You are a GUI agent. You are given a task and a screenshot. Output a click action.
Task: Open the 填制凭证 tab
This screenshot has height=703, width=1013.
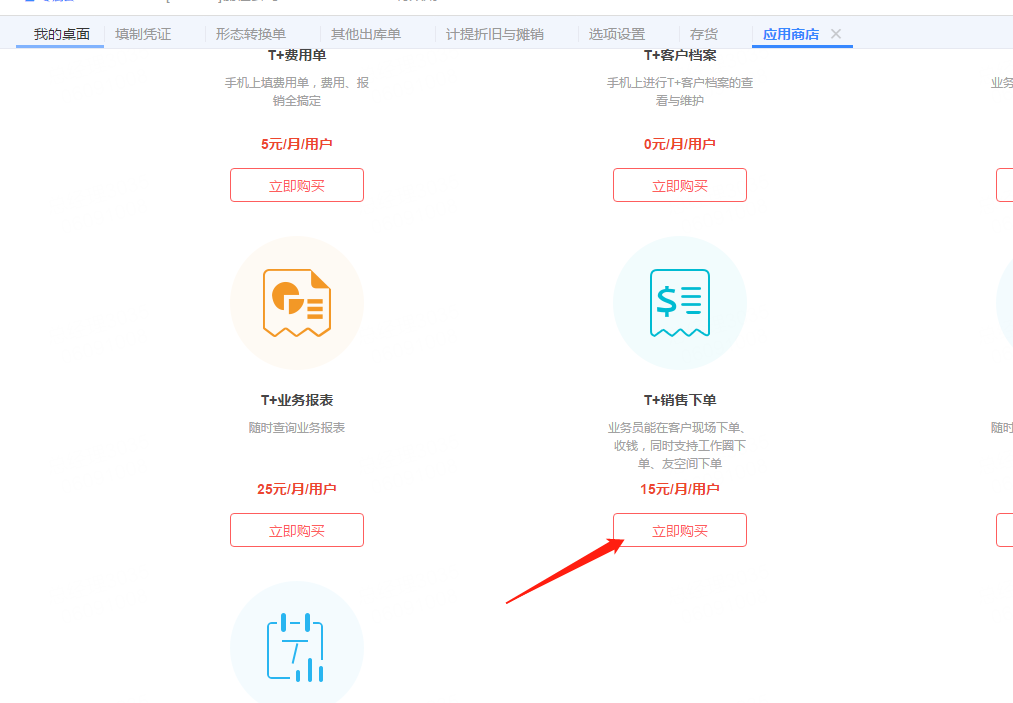(x=143, y=34)
